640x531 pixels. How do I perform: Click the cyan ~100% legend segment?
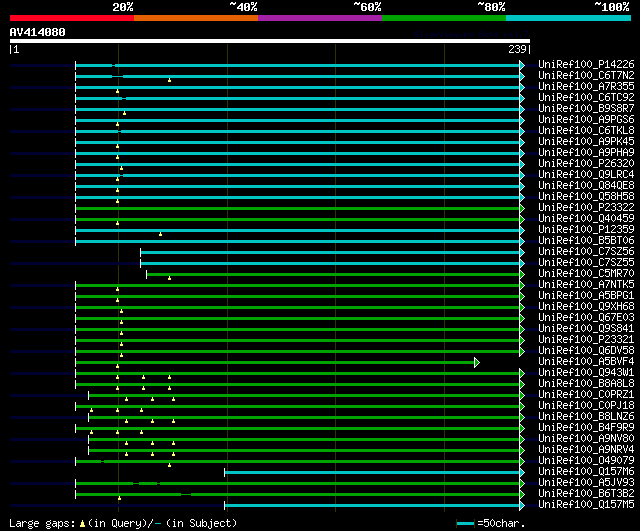point(569,18)
